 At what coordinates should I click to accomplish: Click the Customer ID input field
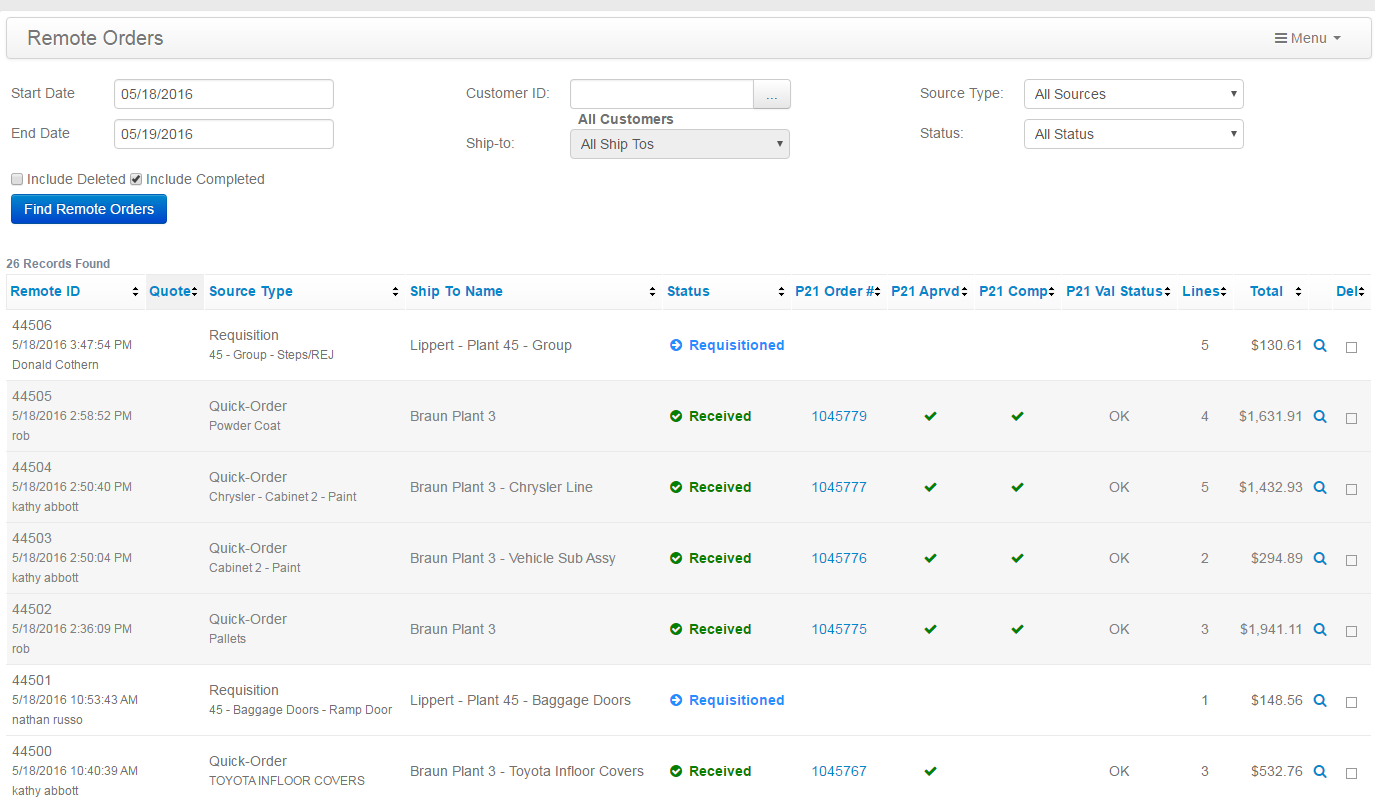pyautogui.click(x=661, y=94)
